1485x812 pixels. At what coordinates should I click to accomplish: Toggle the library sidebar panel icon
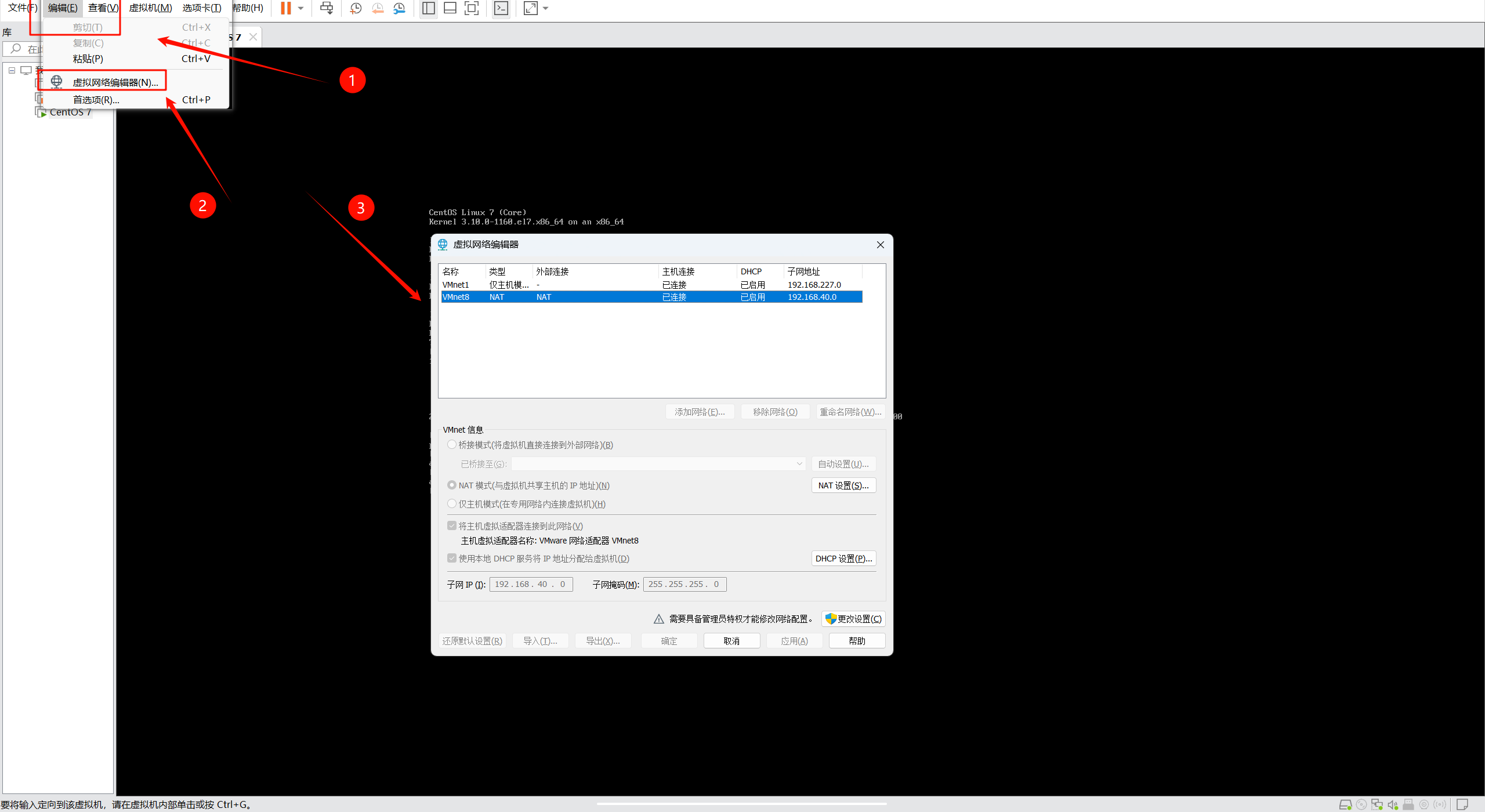(x=428, y=8)
